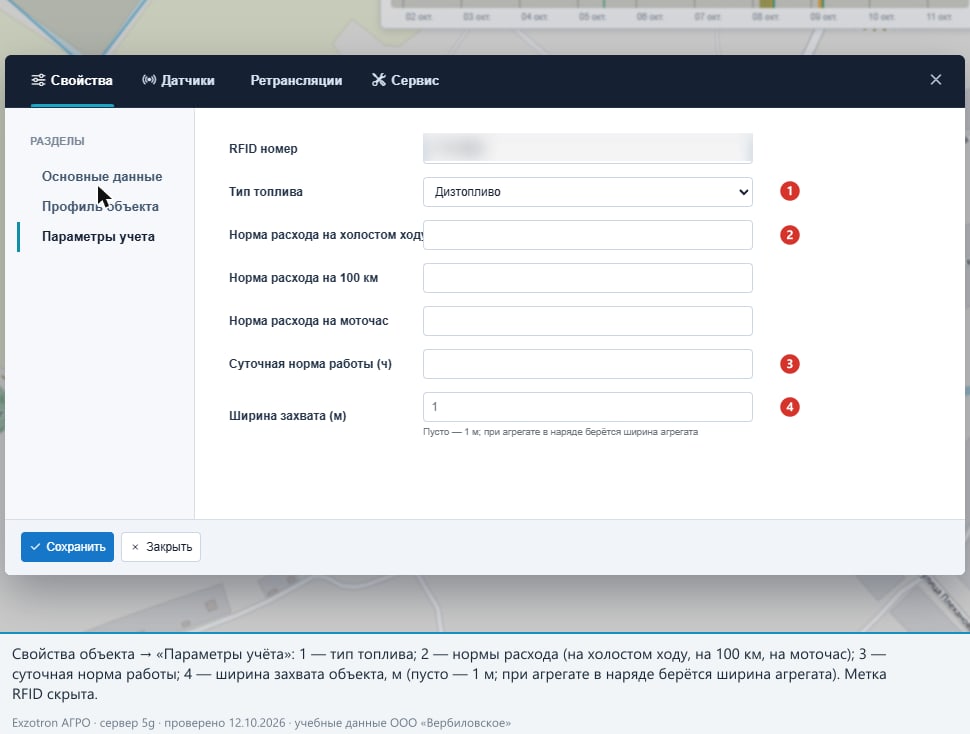
Task: Select Профиль объекта section
Action: [100, 207]
